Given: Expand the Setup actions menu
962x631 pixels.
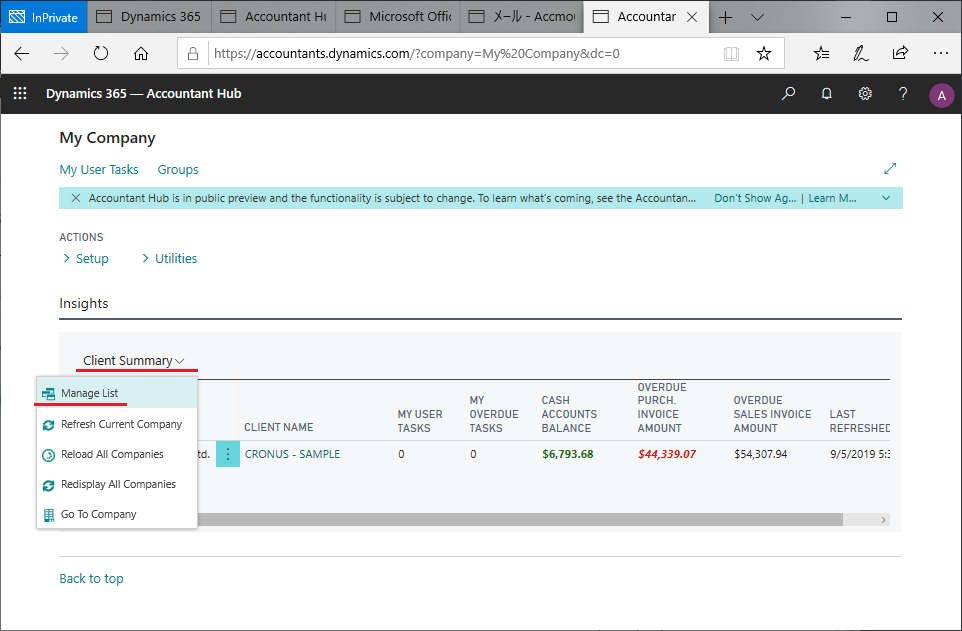Looking at the screenshot, I should click(86, 258).
